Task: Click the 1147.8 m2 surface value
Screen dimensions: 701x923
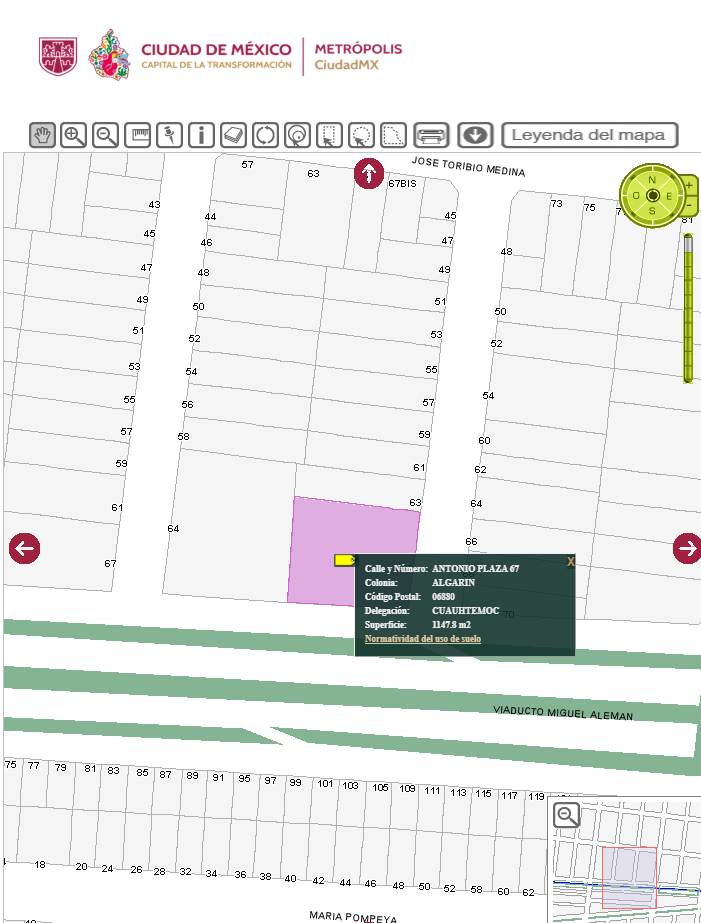Action: [x=451, y=625]
